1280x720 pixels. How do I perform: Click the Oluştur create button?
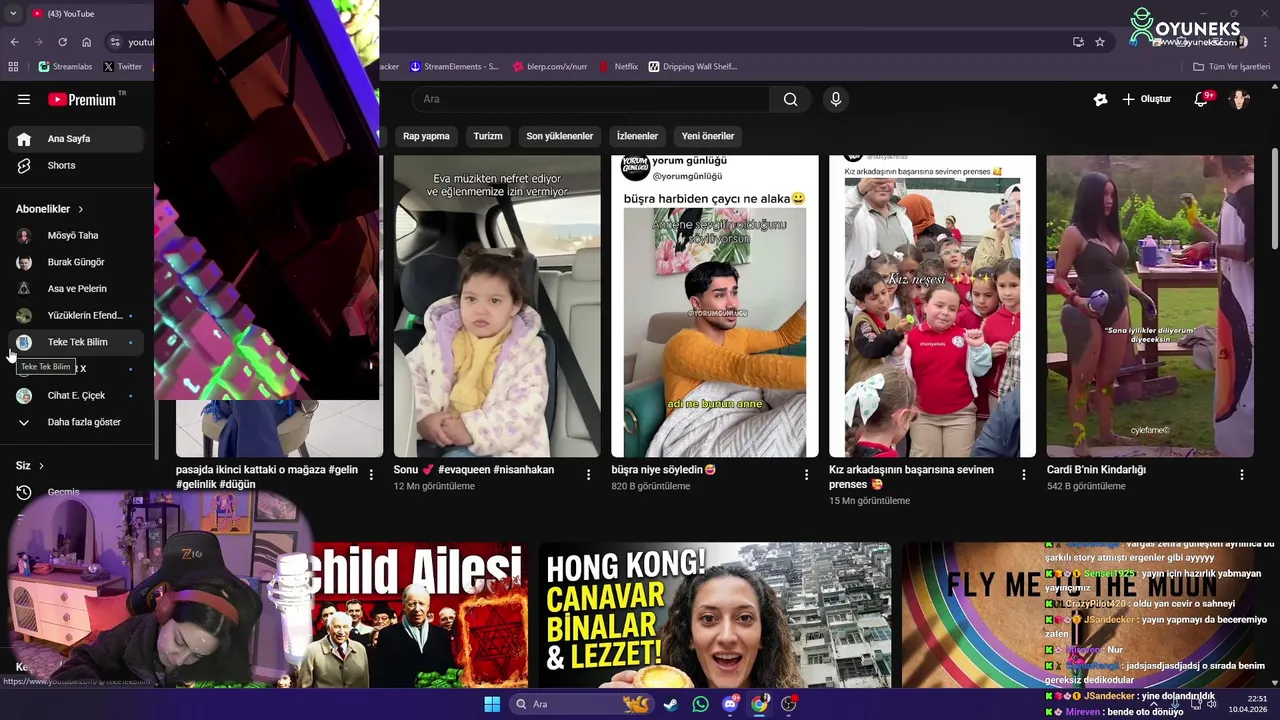(1146, 99)
